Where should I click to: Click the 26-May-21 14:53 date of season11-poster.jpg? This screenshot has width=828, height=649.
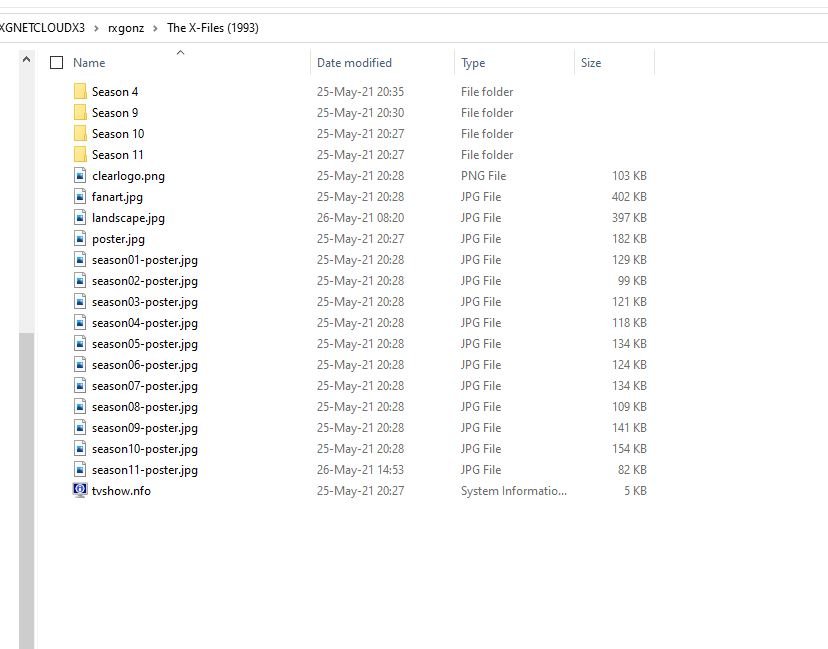point(361,469)
